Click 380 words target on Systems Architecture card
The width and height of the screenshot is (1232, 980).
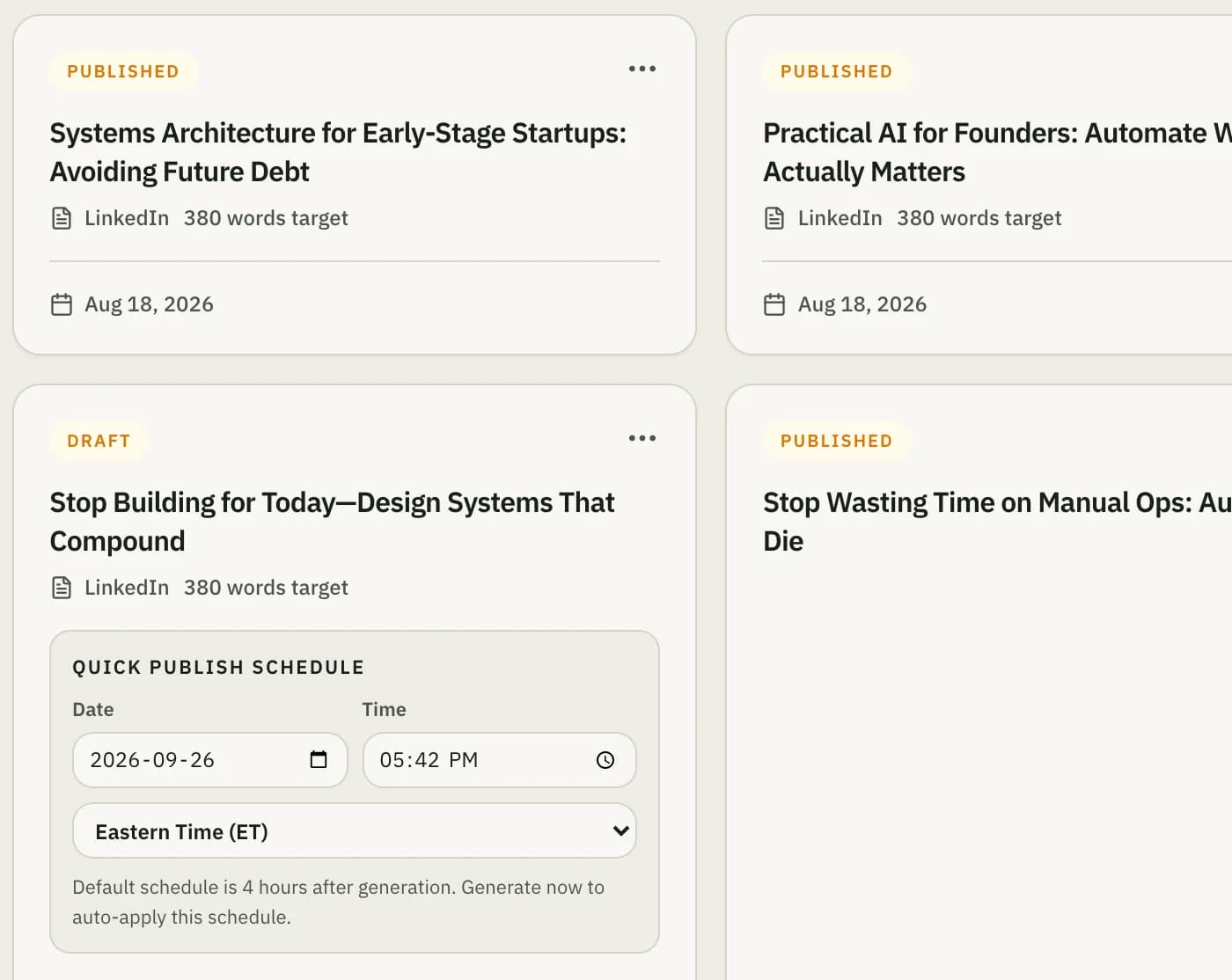(x=266, y=218)
